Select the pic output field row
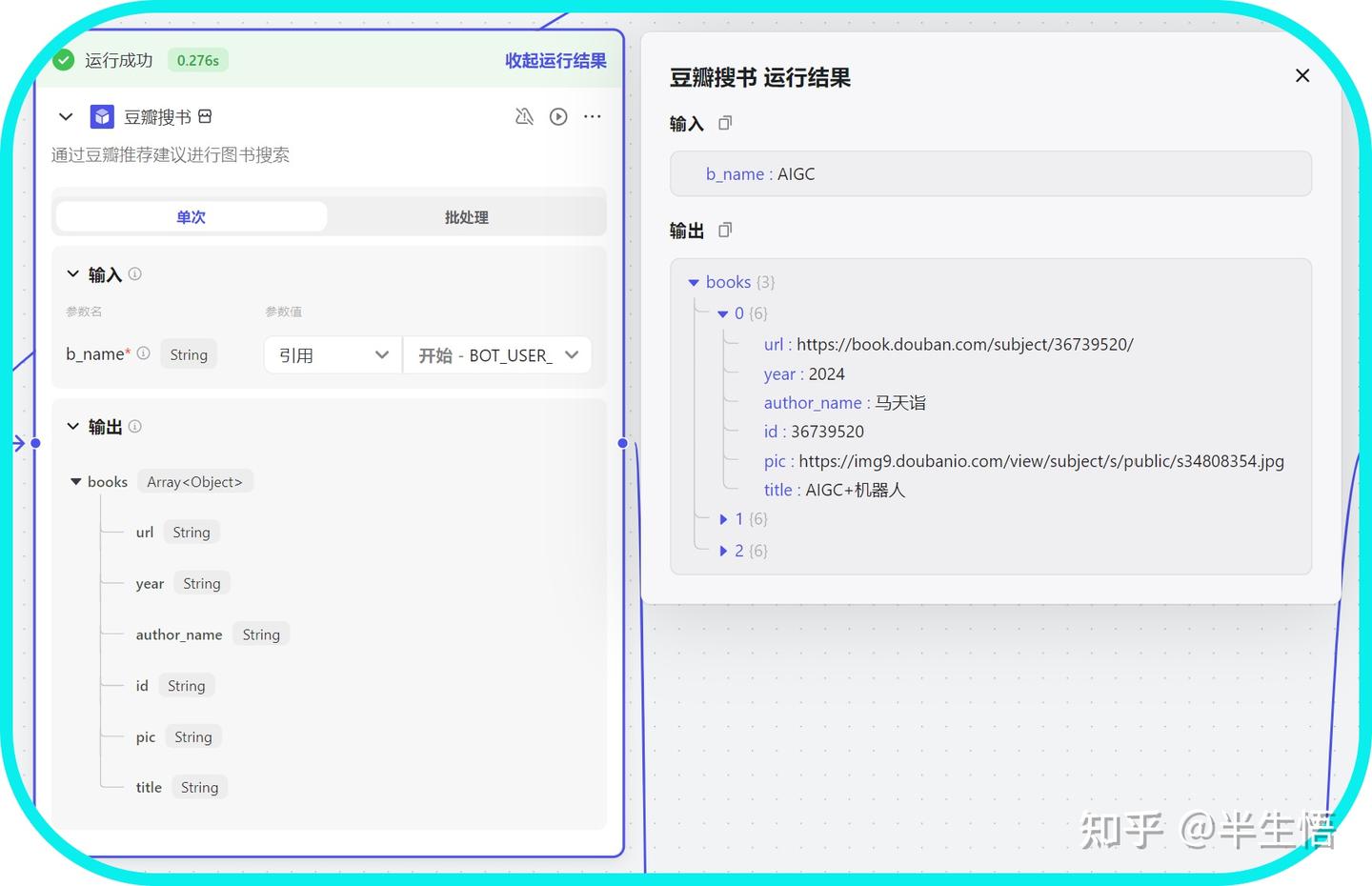This screenshot has height=886, width=1372. pyautogui.click(x=179, y=736)
